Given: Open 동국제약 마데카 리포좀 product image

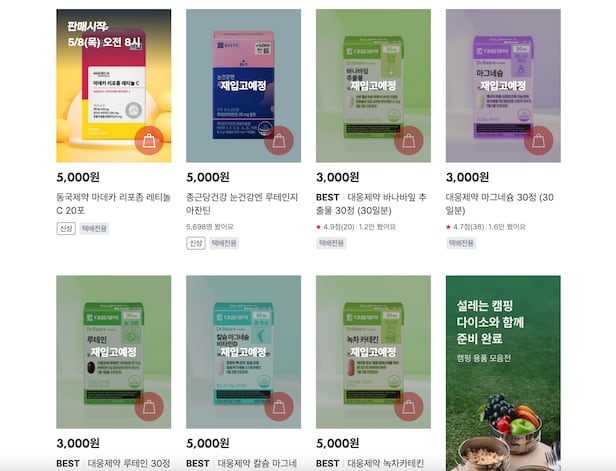Looking at the screenshot, I should [114, 86].
